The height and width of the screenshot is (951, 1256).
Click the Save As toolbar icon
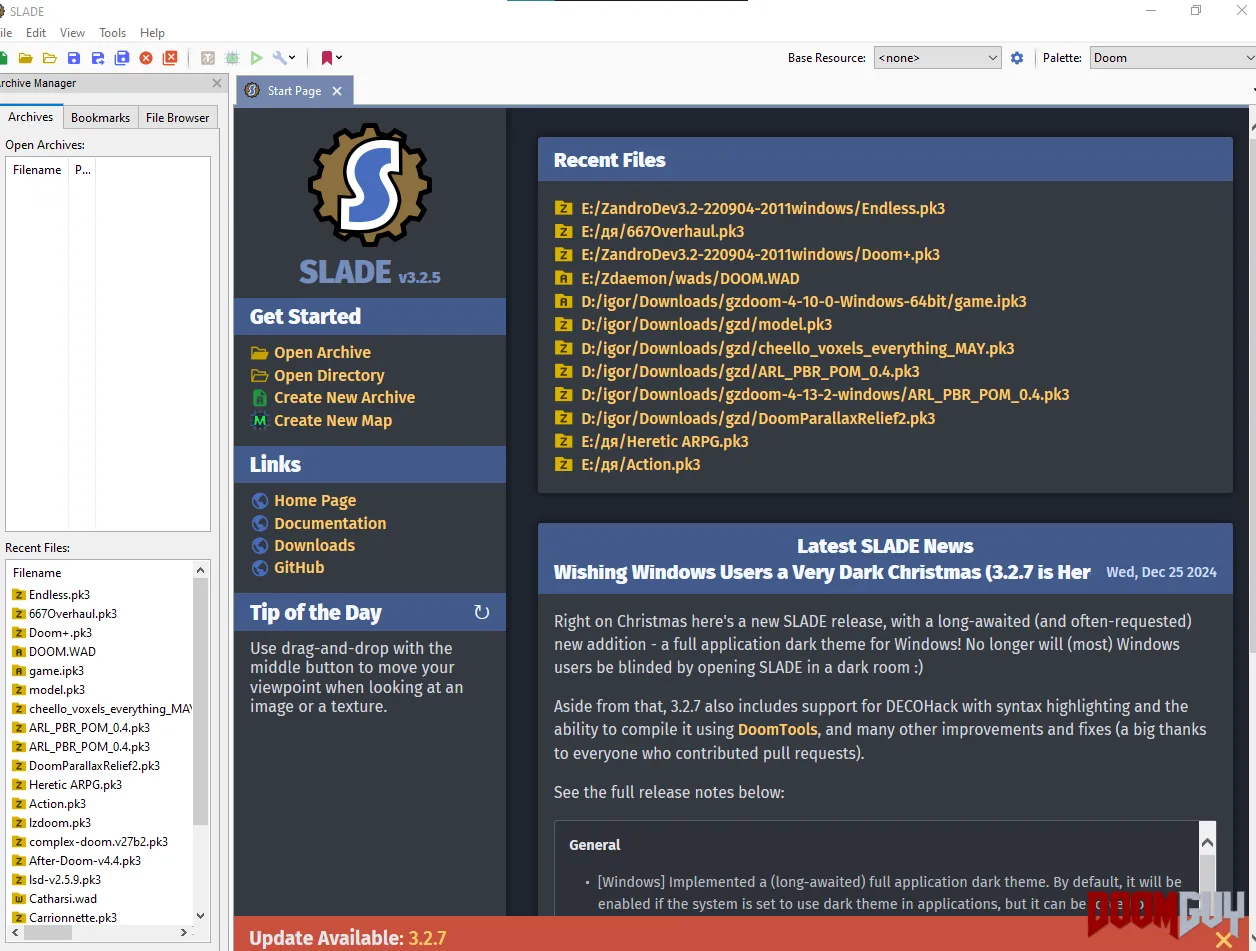[98, 58]
